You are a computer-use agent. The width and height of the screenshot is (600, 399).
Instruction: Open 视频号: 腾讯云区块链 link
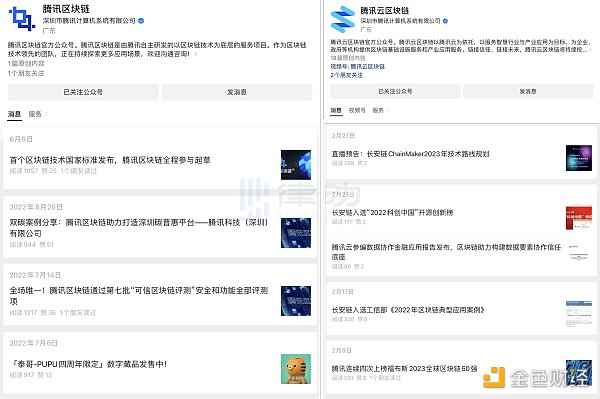(x=358, y=66)
